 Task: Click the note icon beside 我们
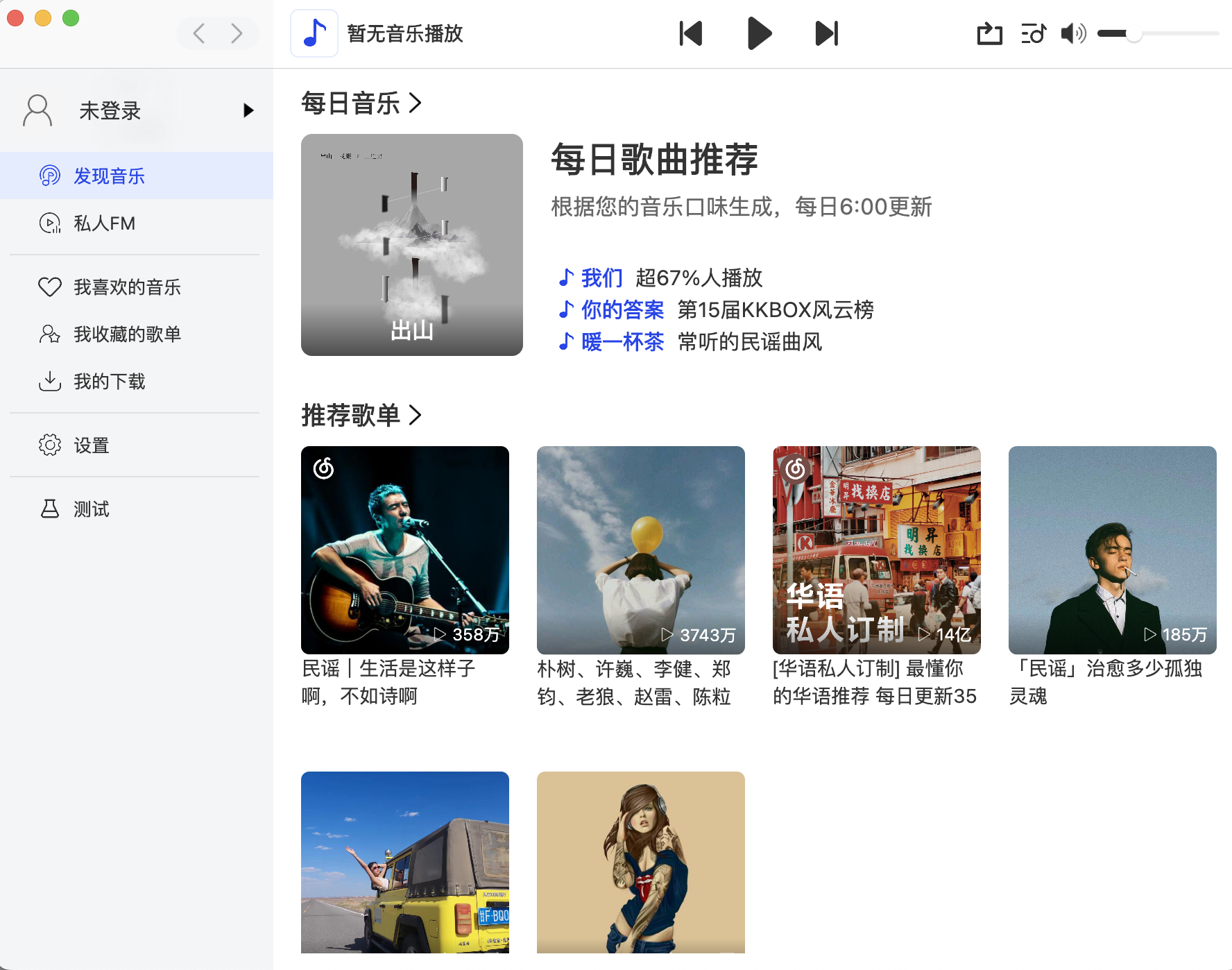(567, 278)
